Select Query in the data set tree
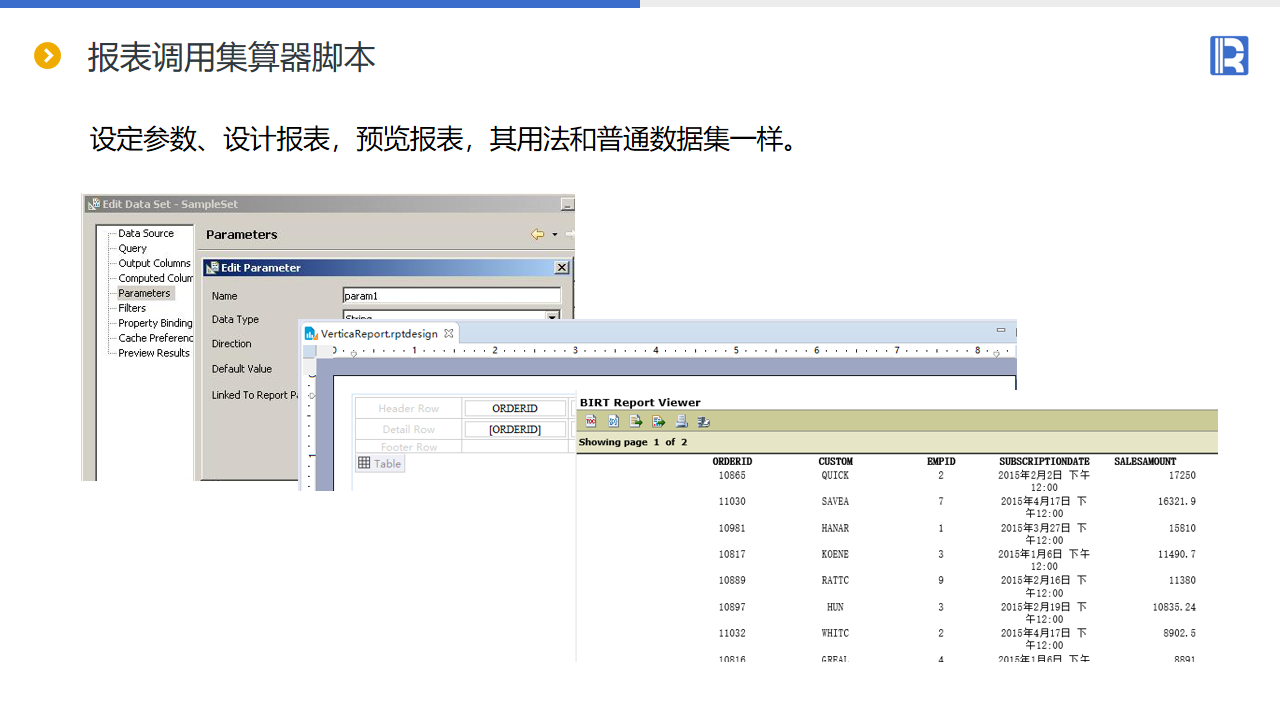The image size is (1280, 720). [x=132, y=248]
